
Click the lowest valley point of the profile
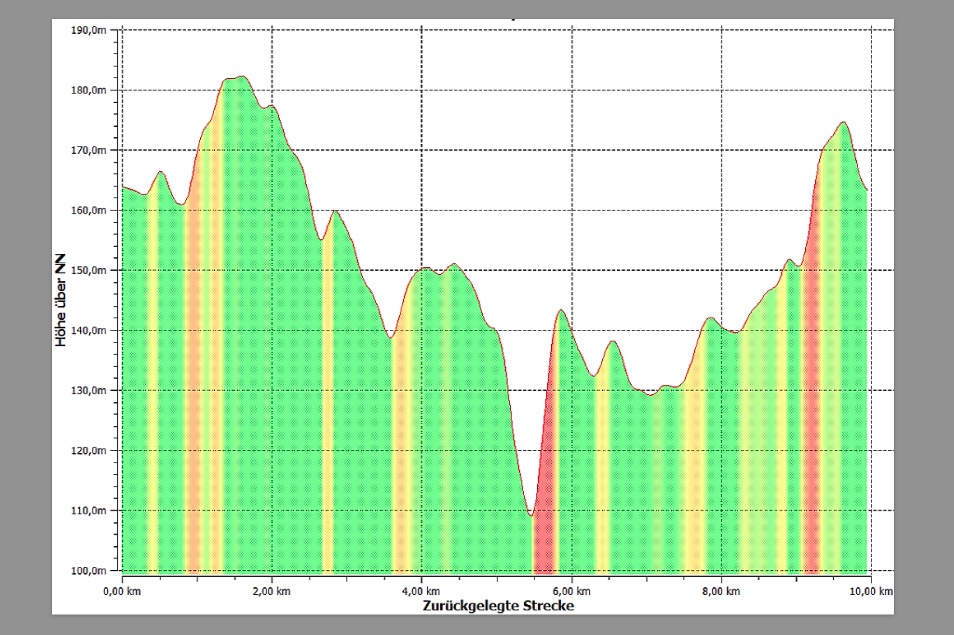click(x=532, y=516)
